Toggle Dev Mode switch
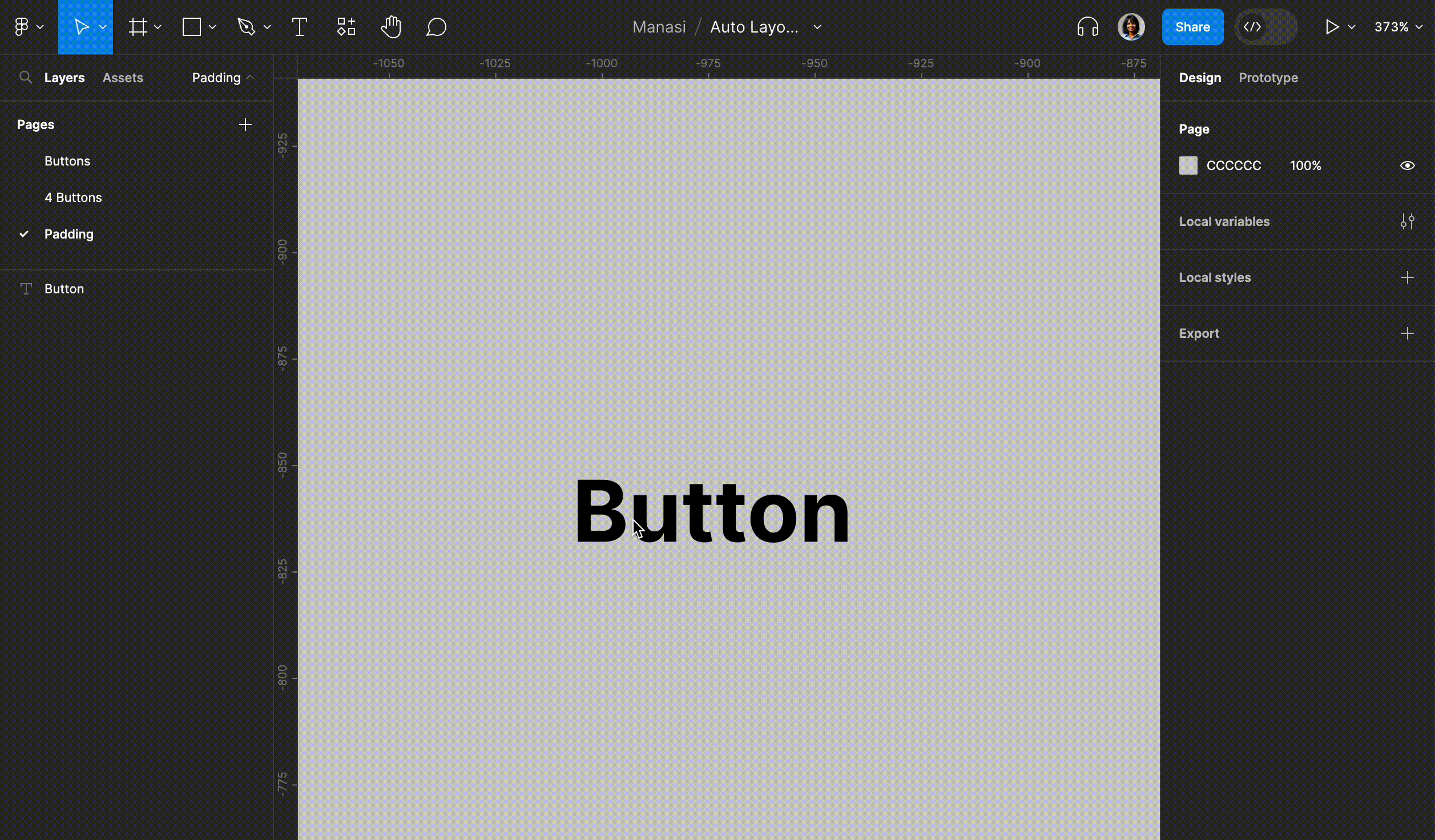The image size is (1435, 840). (1265, 27)
